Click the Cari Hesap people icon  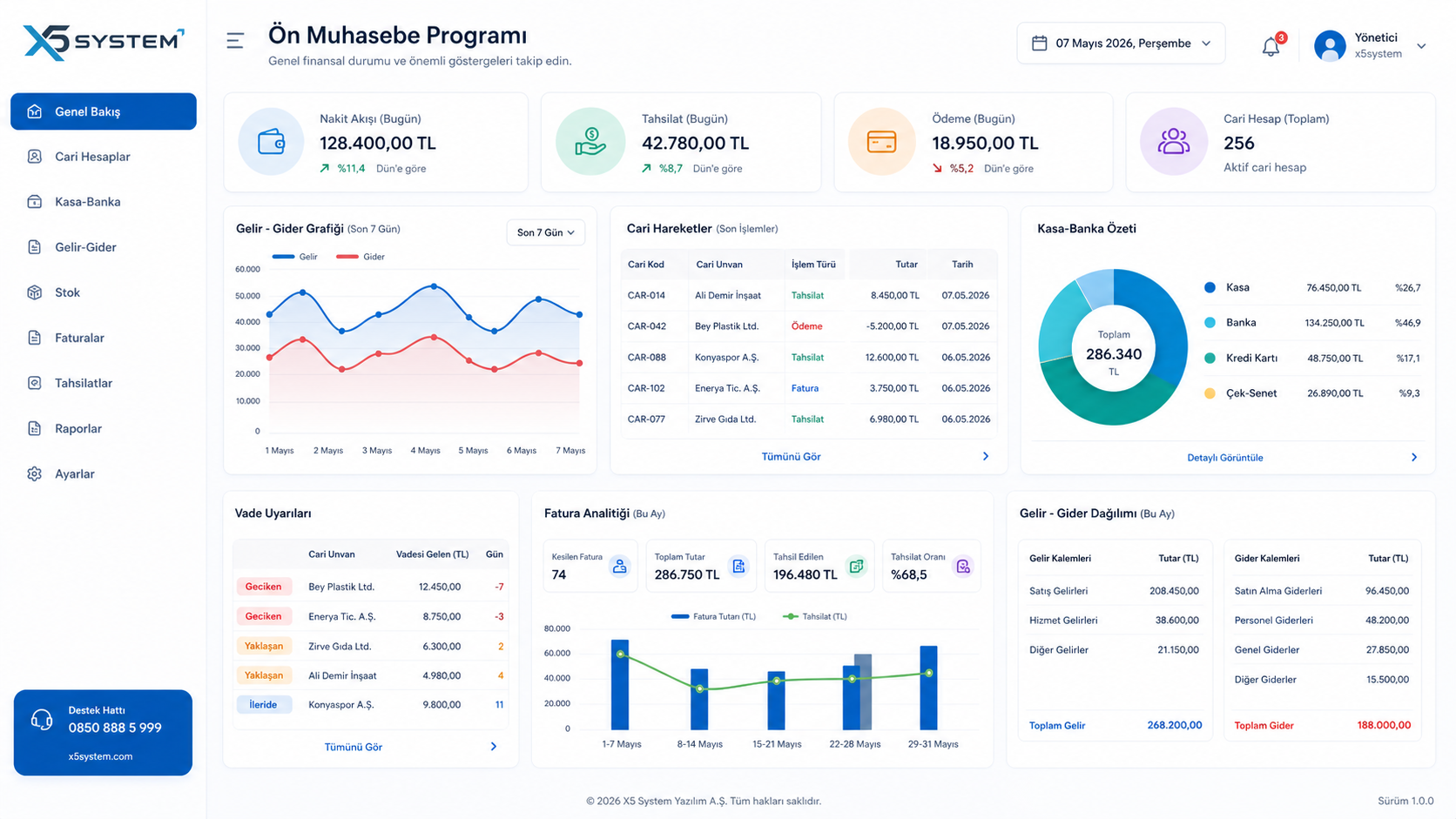coord(1173,142)
